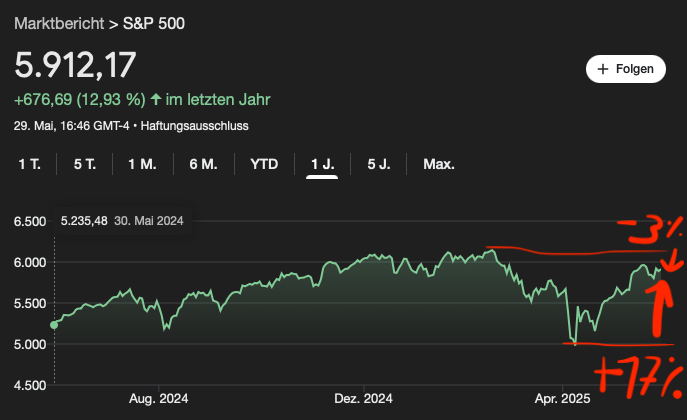Click the tooltip date 30. Mai 2024

149,221
